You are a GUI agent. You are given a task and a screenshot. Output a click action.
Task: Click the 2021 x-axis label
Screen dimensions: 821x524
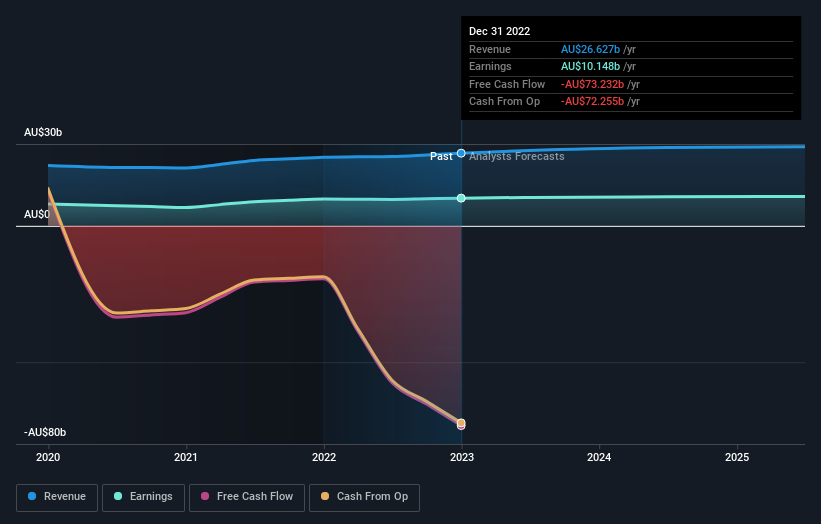186,457
